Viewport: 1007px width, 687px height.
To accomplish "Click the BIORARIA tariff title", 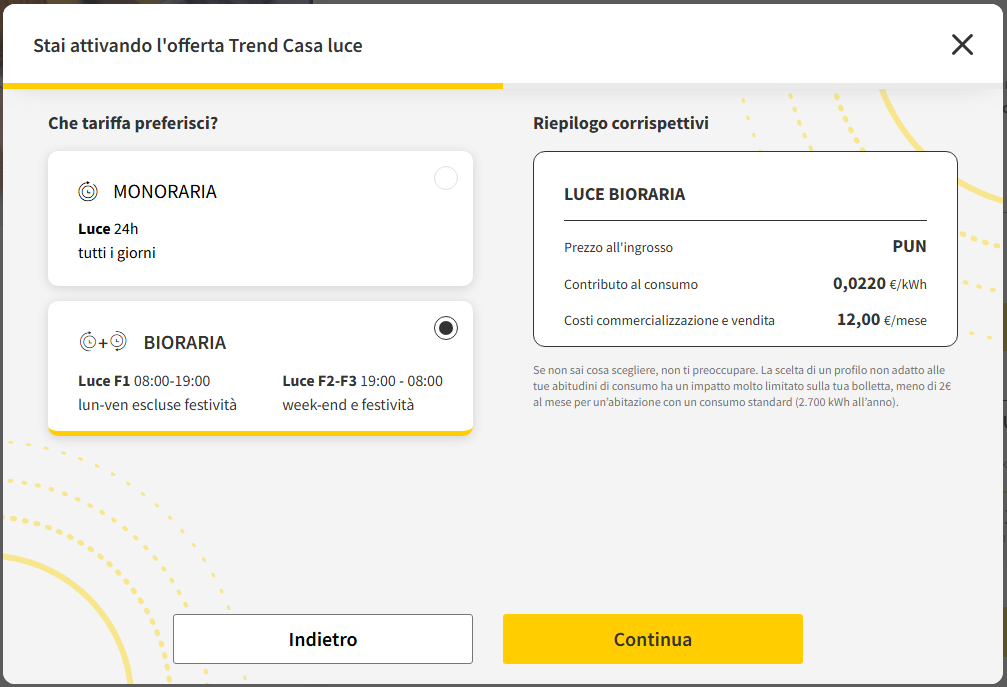I will 184,342.
